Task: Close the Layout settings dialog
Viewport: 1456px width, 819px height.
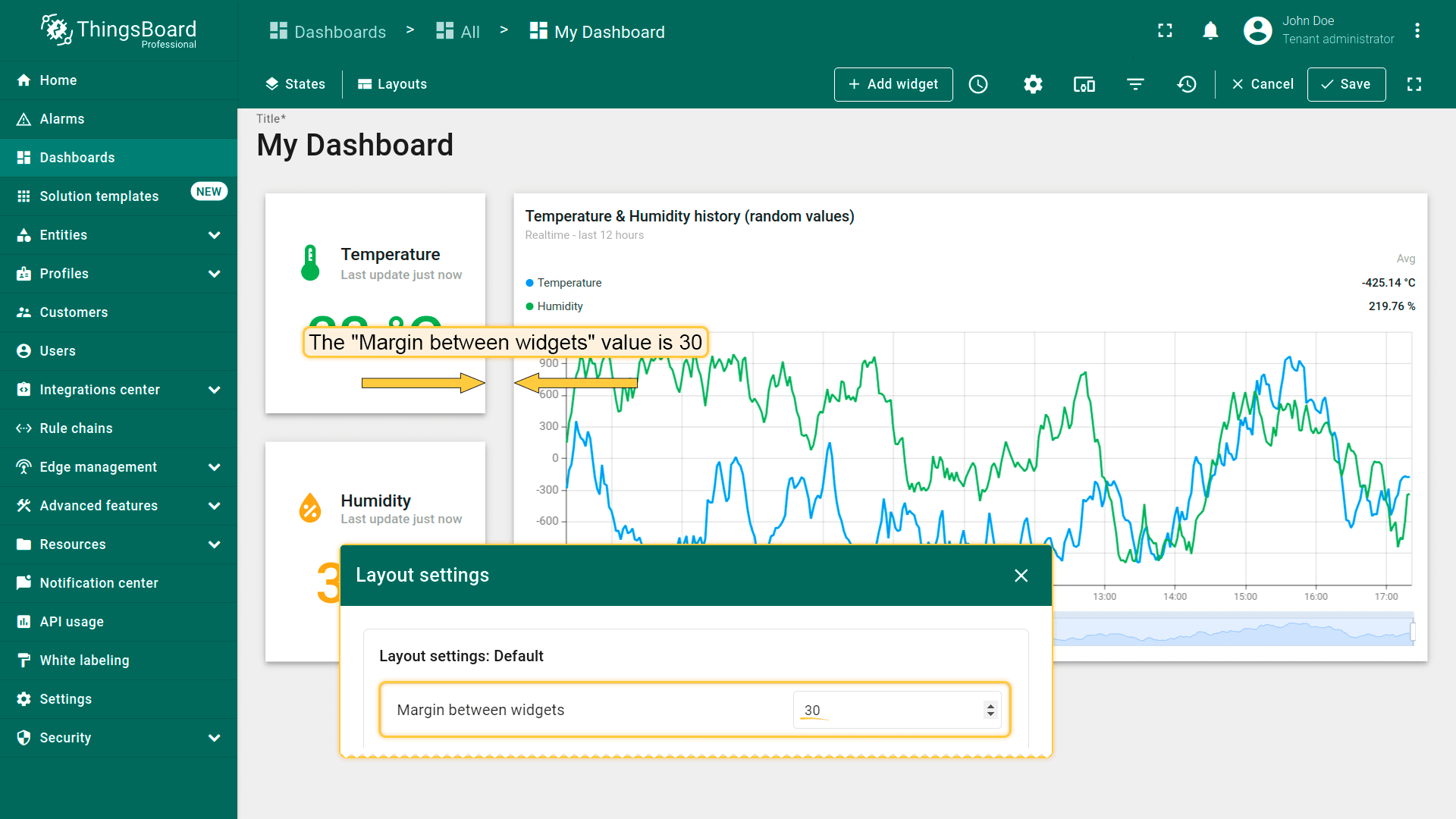Action: click(x=1021, y=576)
